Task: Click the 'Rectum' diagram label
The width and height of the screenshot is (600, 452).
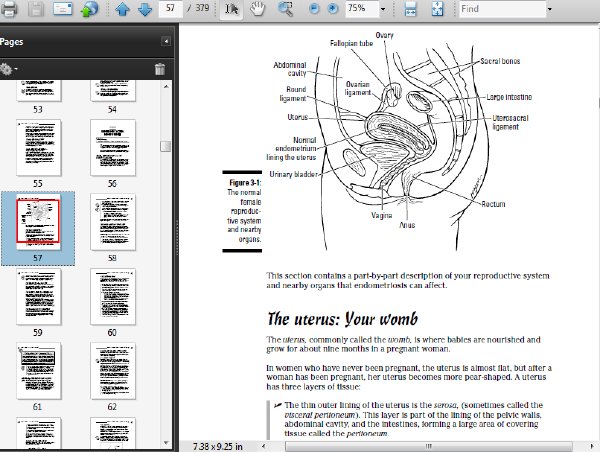Action: 493,204
